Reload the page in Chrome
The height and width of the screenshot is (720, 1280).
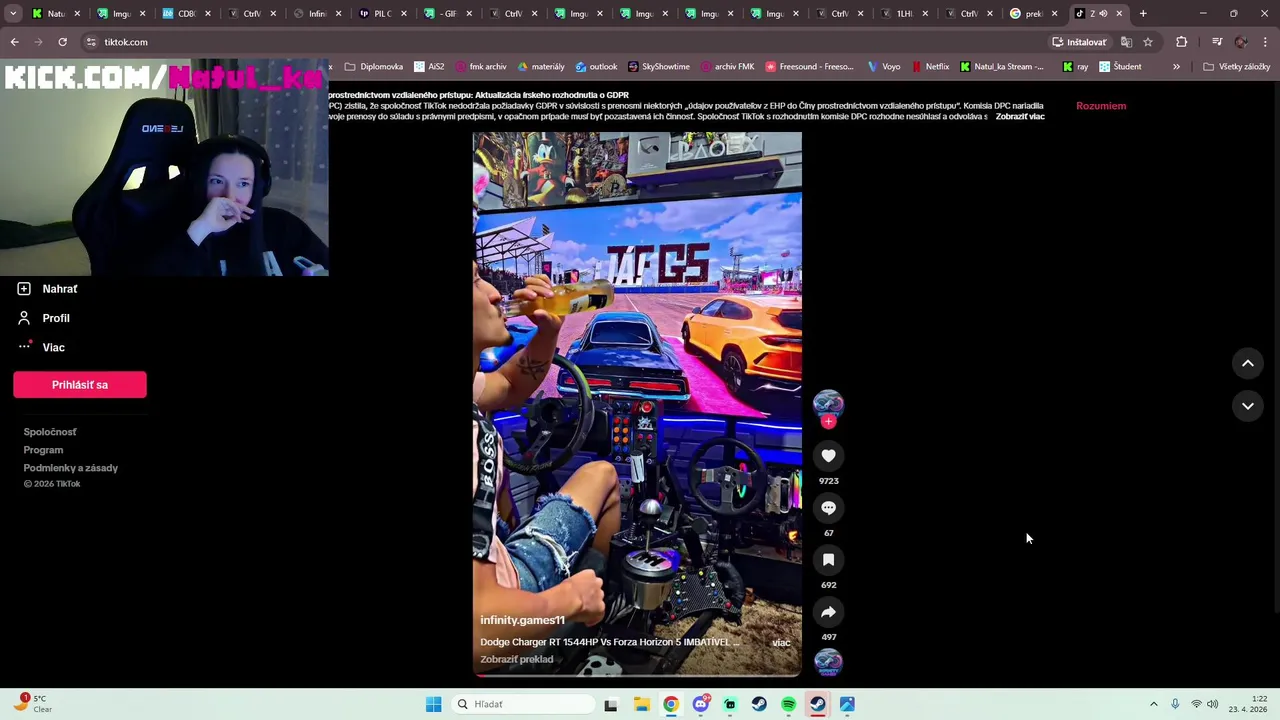(x=62, y=42)
